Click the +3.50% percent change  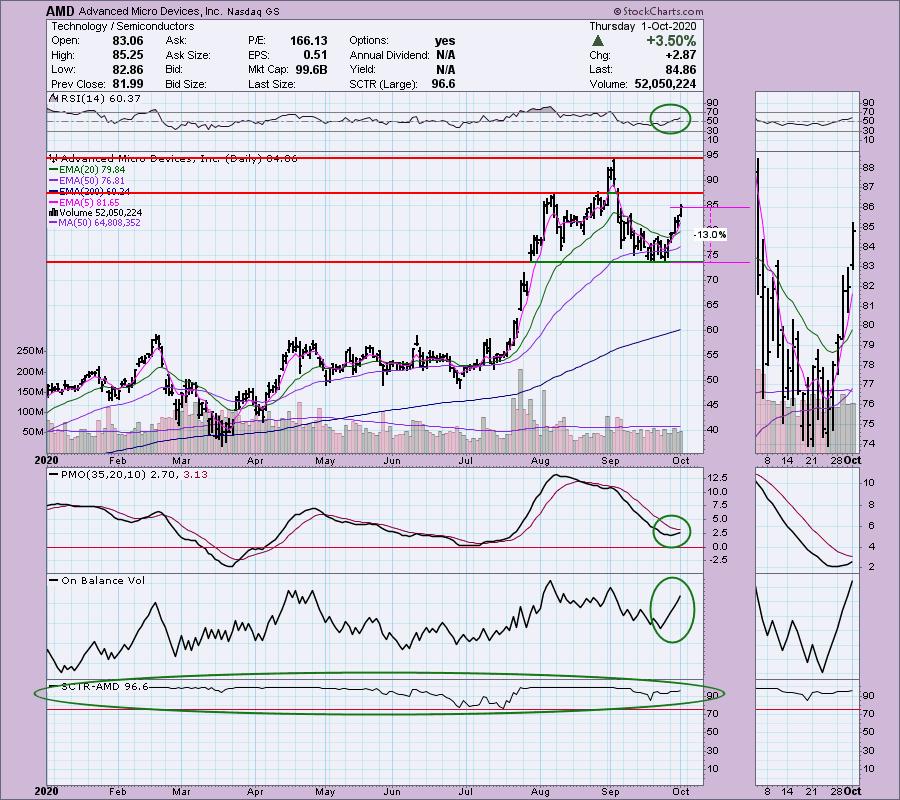671,41
